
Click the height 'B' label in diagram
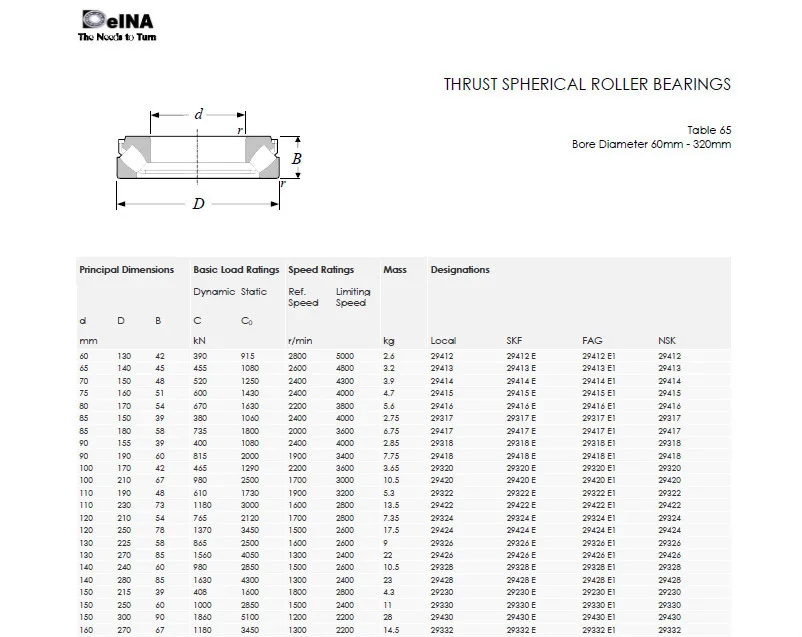click(x=296, y=158)
